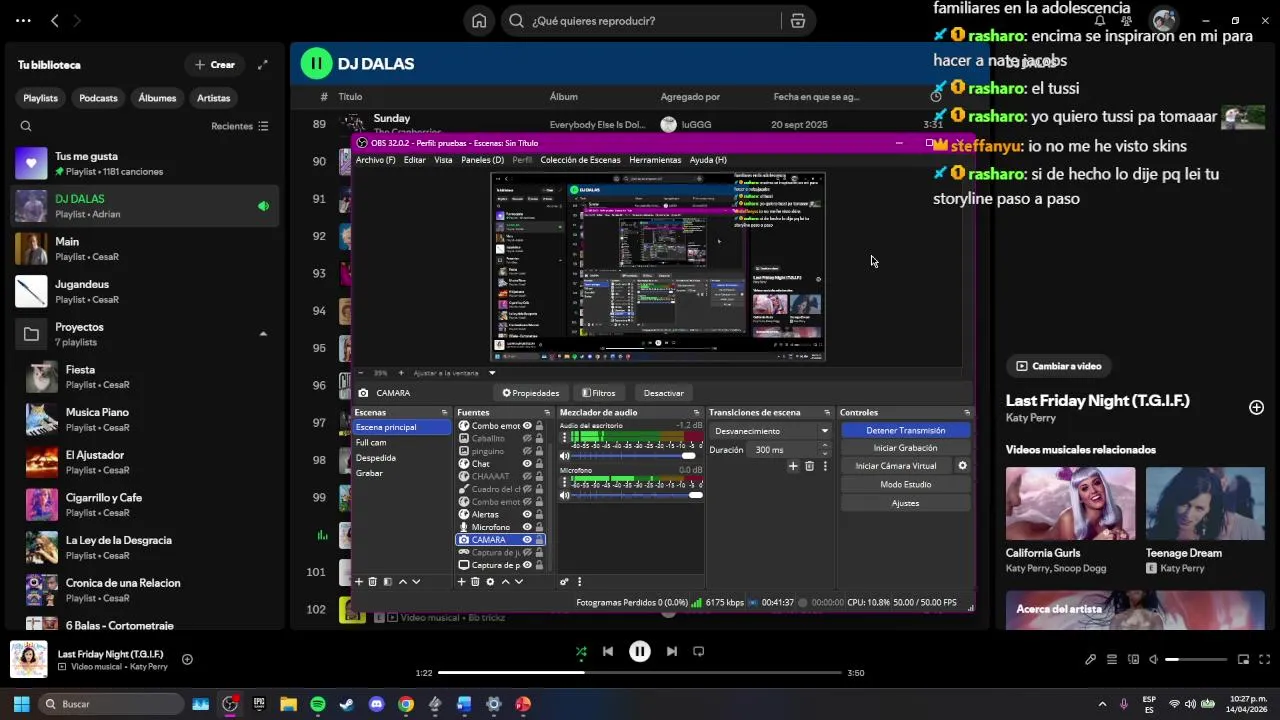Viewport: 1280px width, 720px height.
Task: Collapse the Proyectos folder in library
Action: point(263,334)
